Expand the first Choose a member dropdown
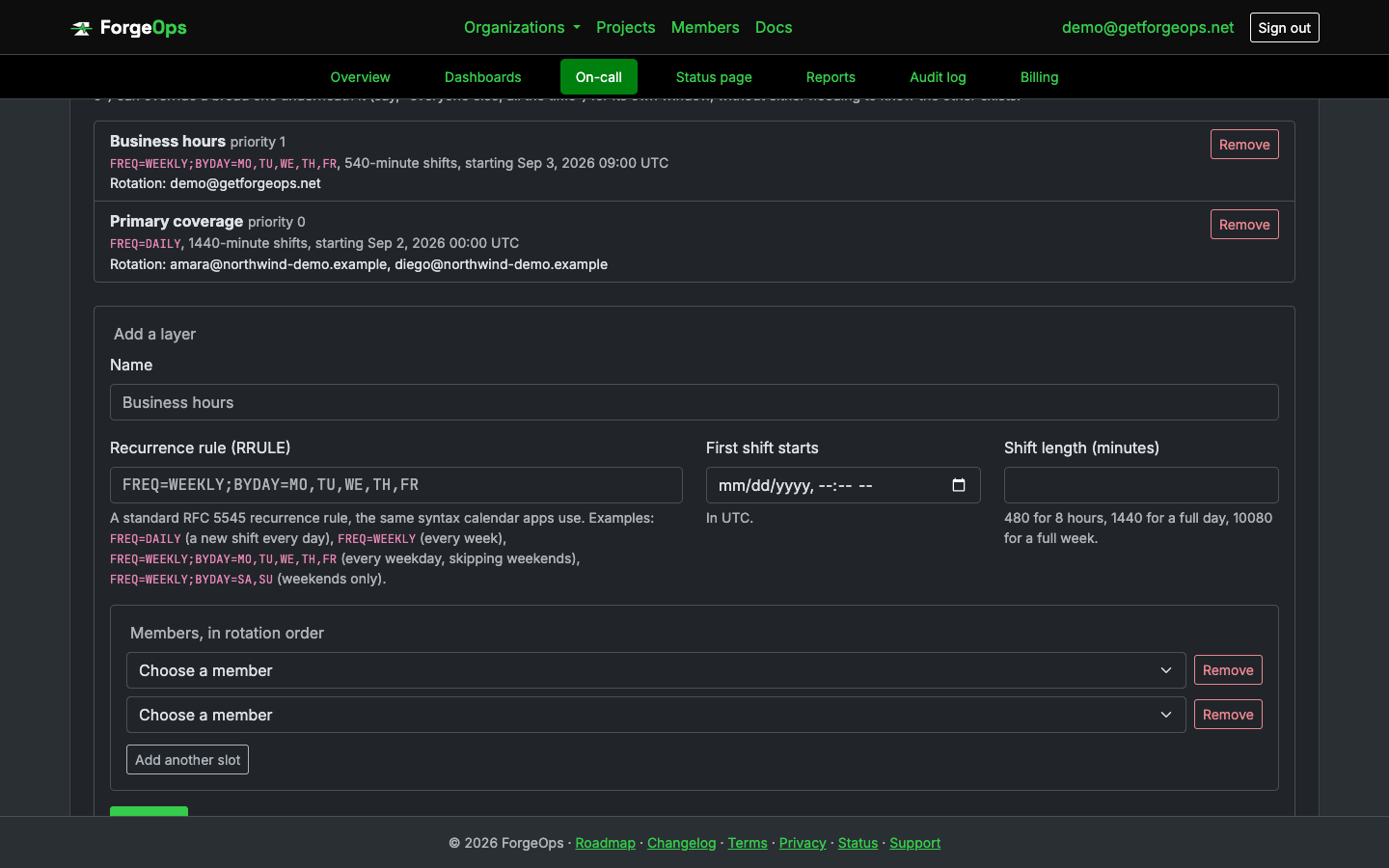This screenshot has height=868, width=1389. click(x=656, y=670)
